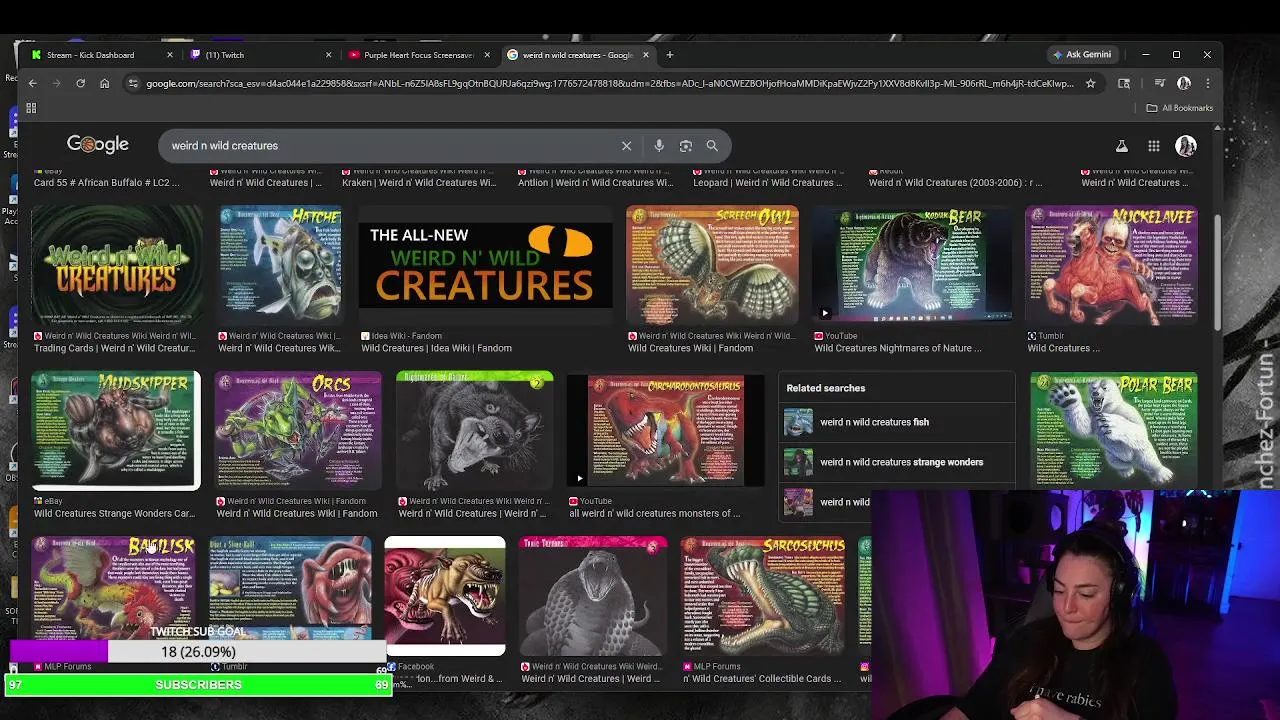Open 'Leopard | Weird n' Wild Creatures' title
Viewport: 1280px width, 720px height.
click(x=768, y=182)
